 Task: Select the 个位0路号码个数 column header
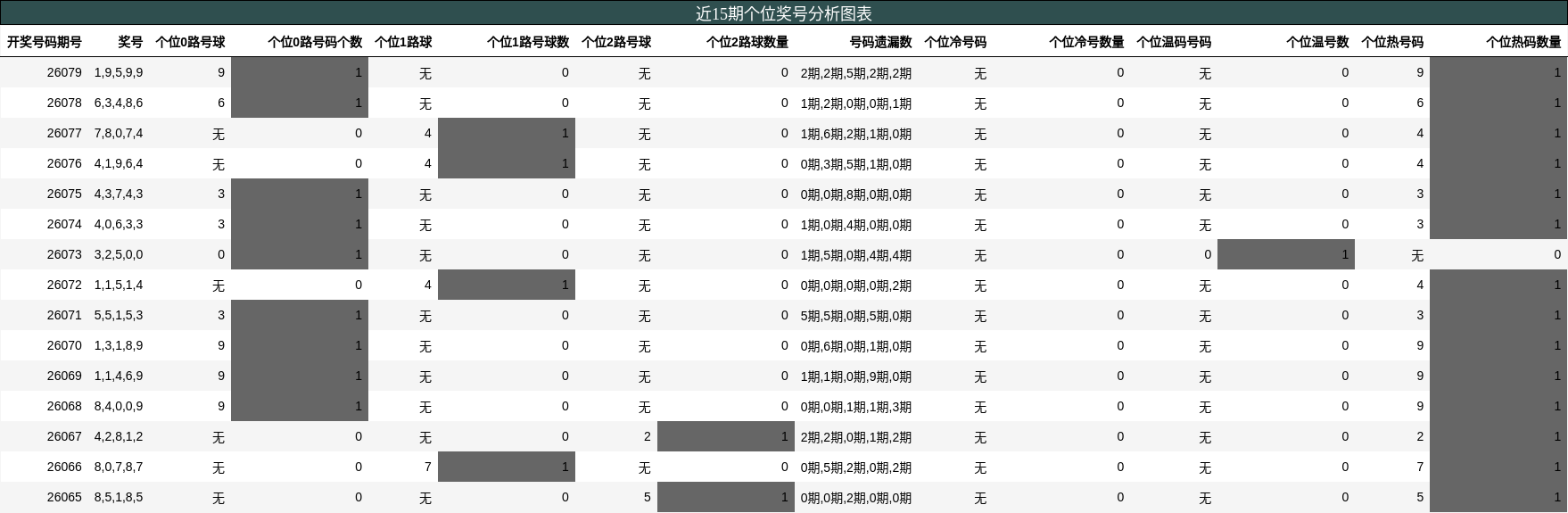[x=315, y=42]
